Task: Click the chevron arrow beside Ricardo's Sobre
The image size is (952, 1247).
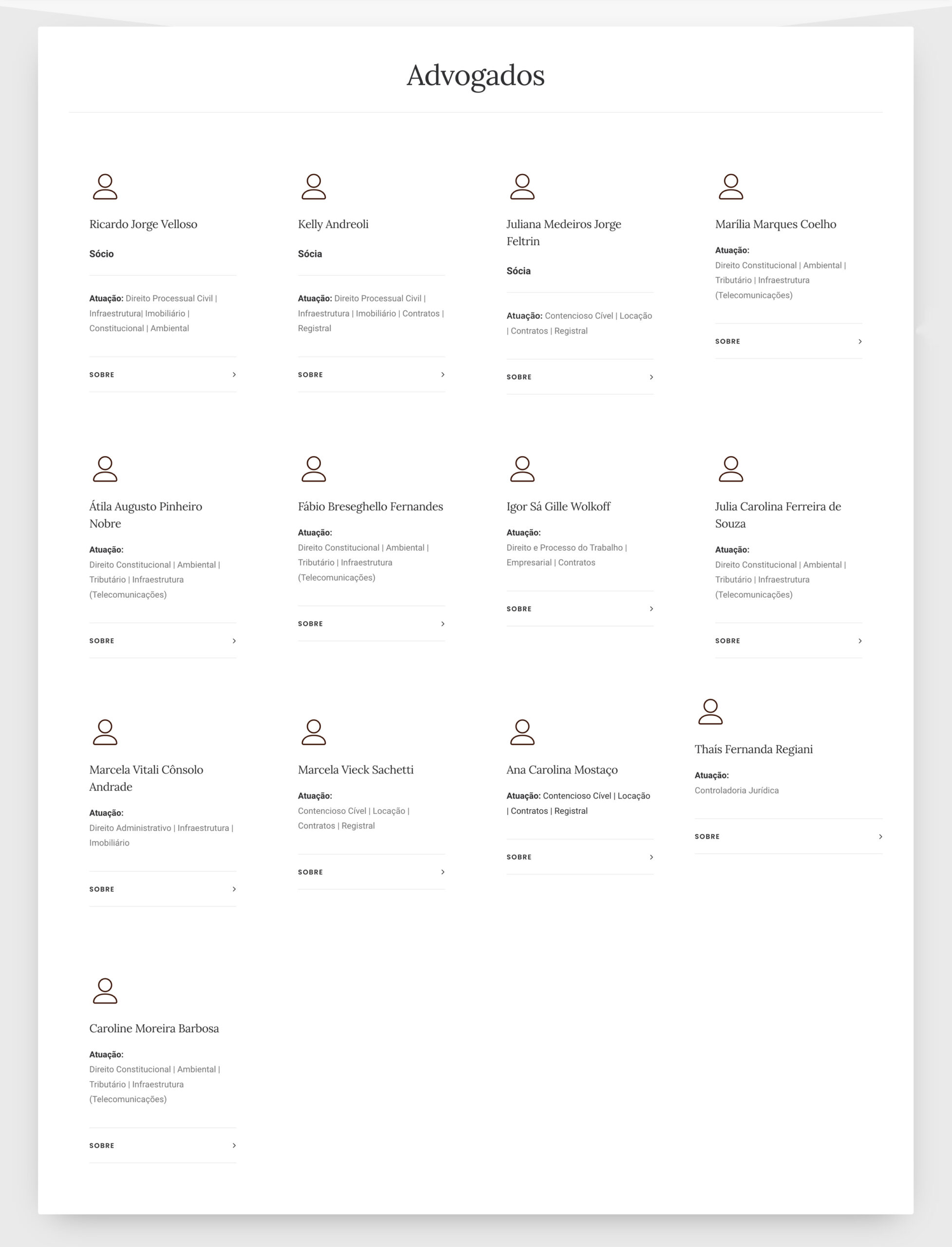Action: [x=234, y=375]
